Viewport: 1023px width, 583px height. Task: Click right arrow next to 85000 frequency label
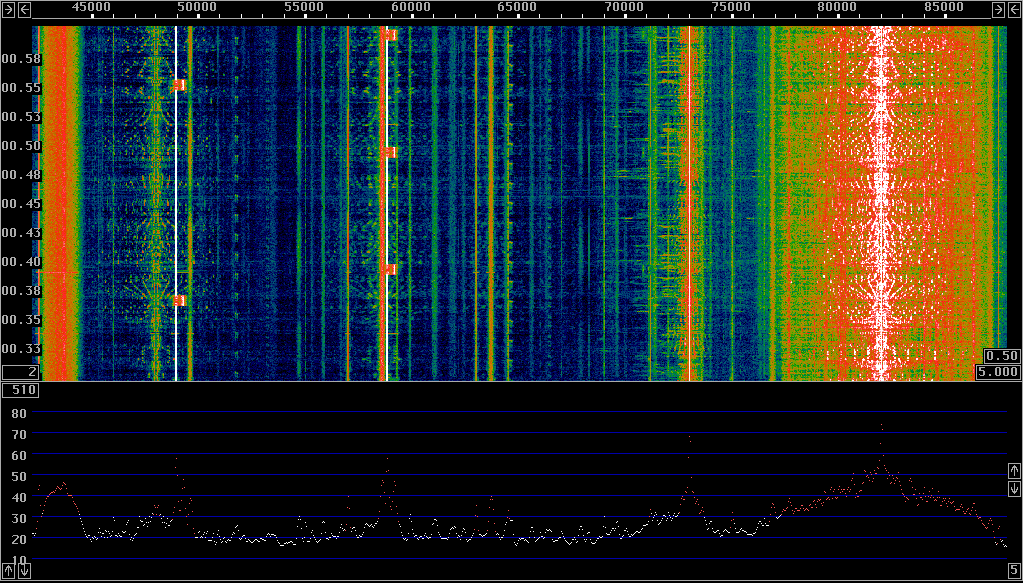tap(998, 8)
